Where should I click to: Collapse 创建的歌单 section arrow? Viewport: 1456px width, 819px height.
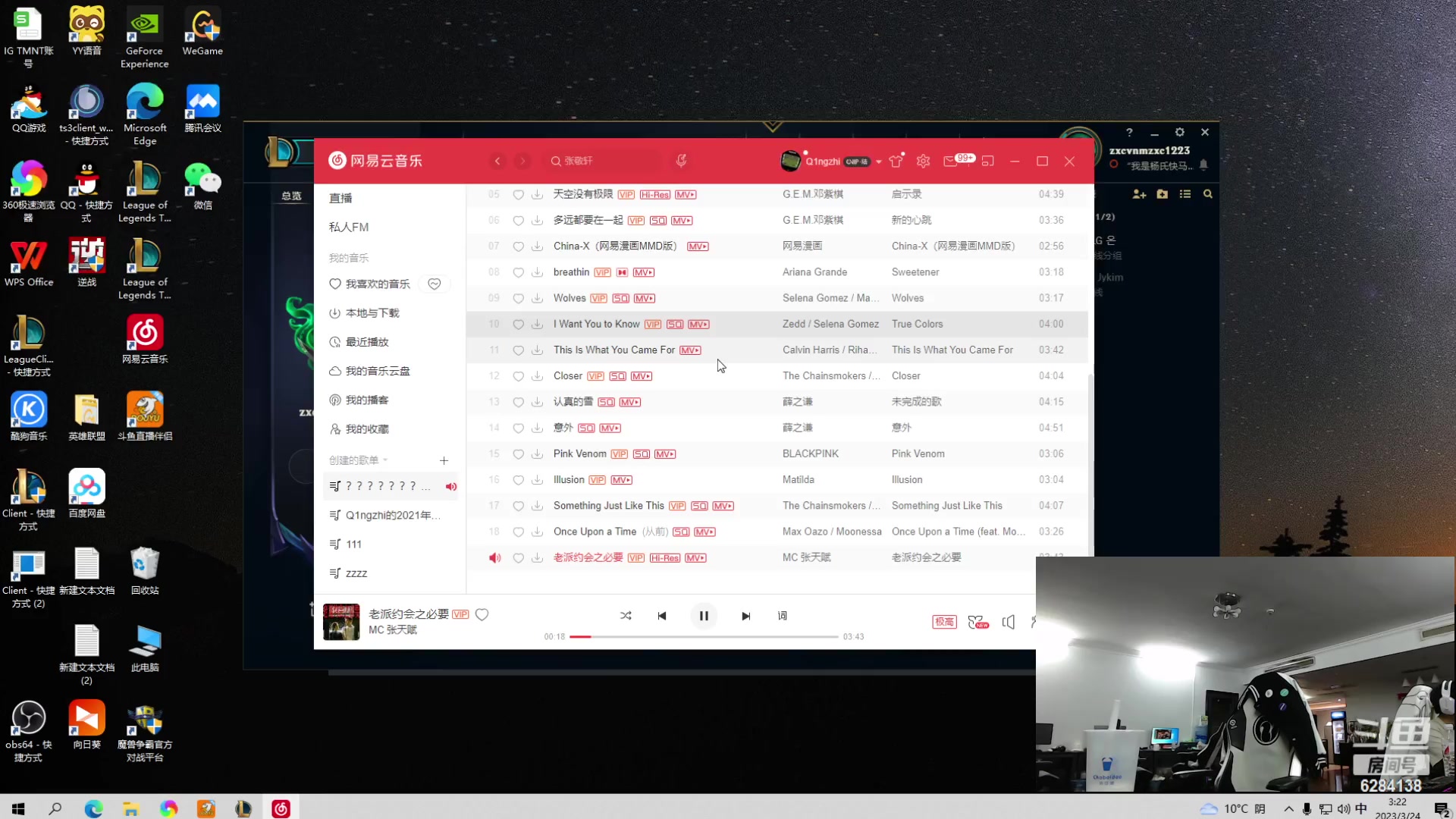click(385, 460)
